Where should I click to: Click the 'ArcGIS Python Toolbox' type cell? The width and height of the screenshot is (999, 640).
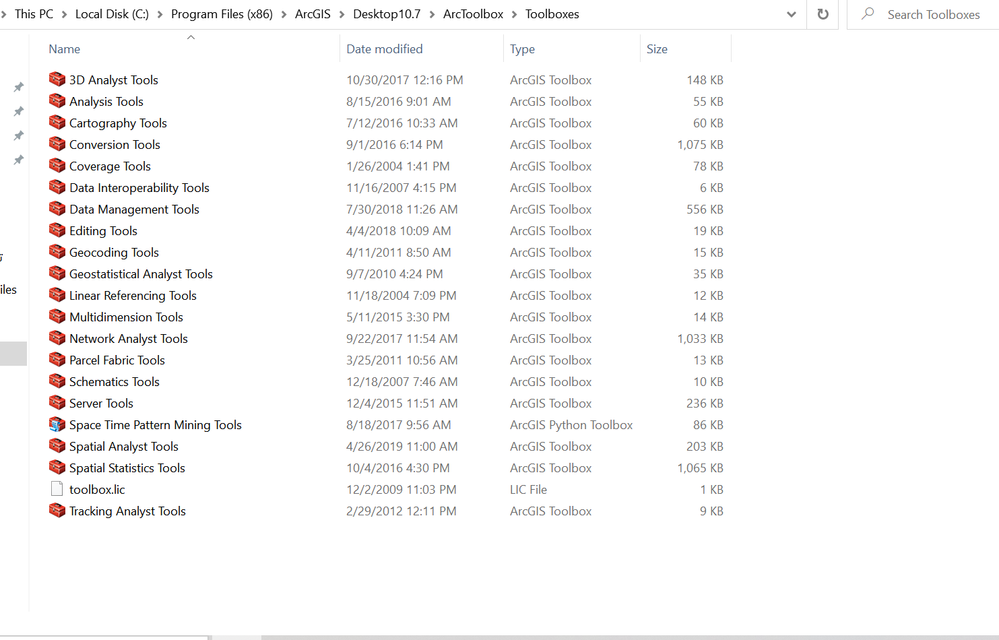571,425
